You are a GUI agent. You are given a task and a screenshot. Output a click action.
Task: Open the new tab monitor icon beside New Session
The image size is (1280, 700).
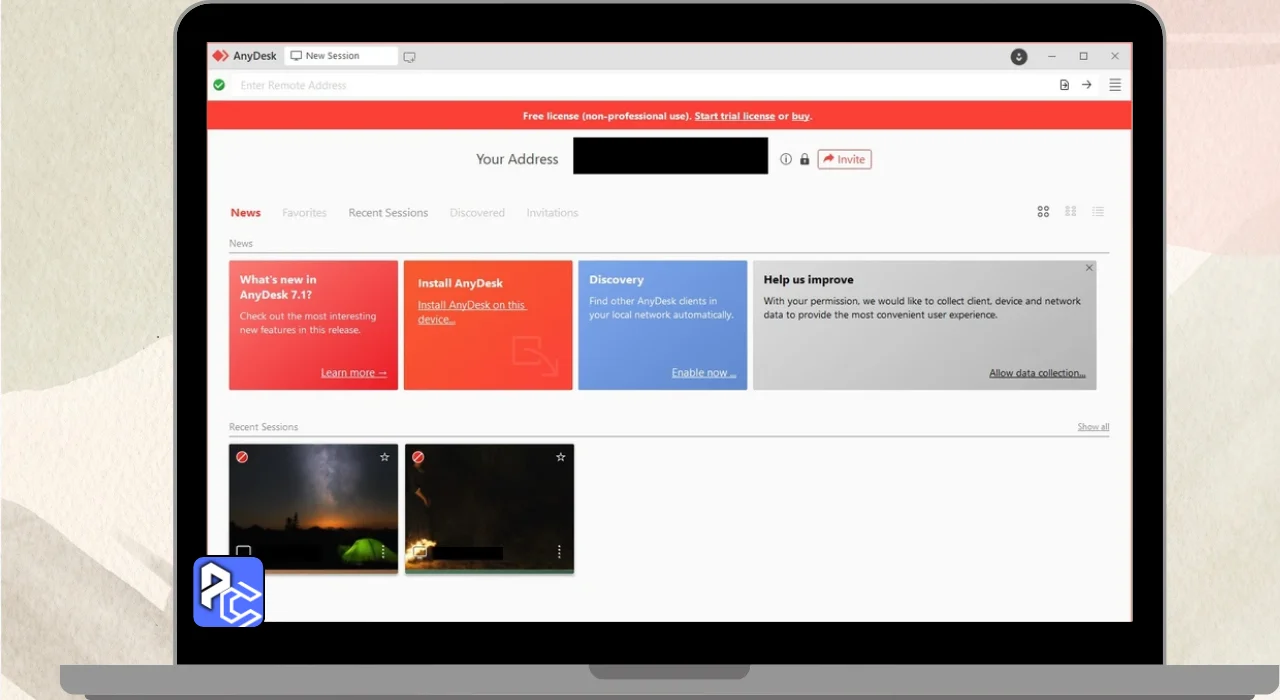(409, 57)
